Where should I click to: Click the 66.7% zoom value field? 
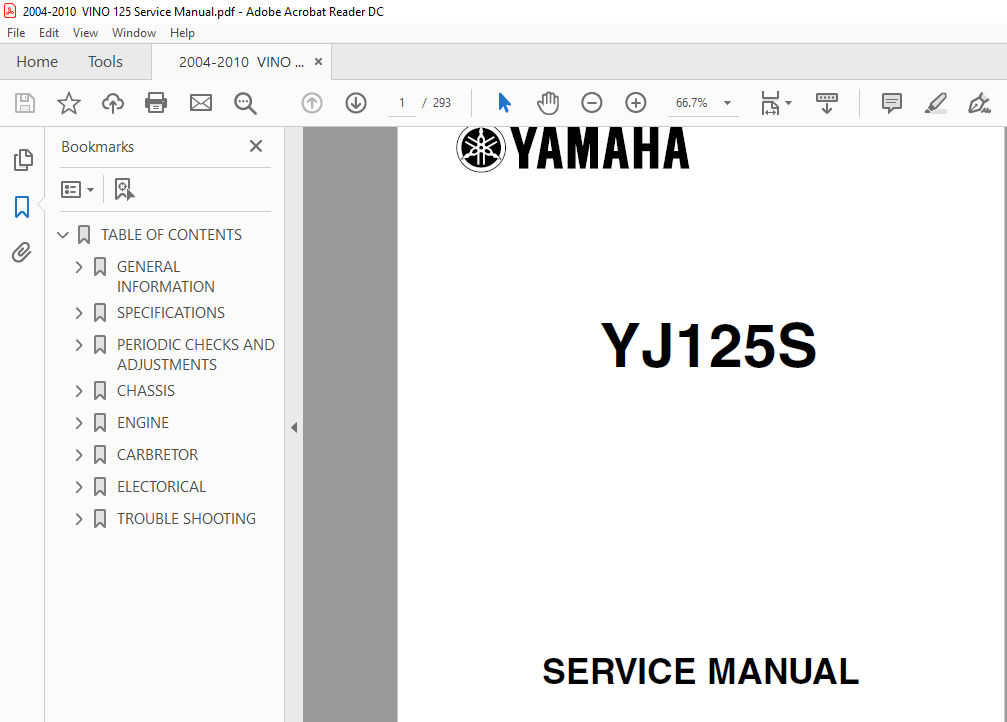click(x=692, y=103)
